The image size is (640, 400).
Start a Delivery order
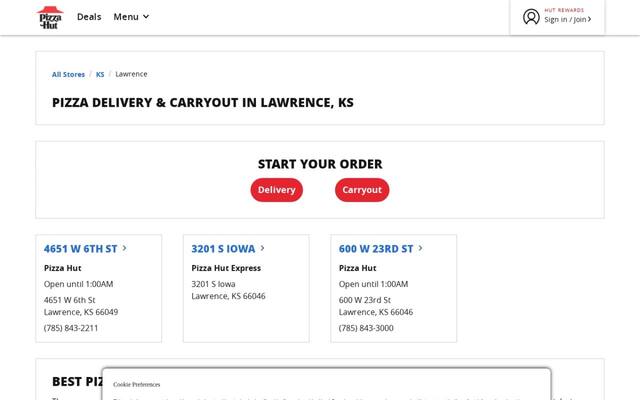276,190
